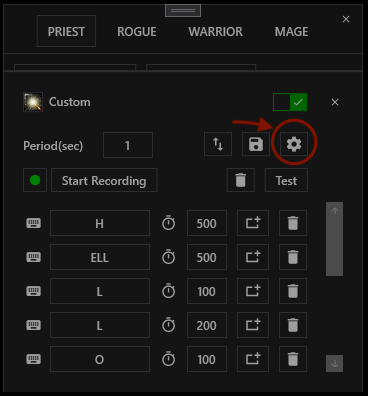368x396 pixels.
Task: Click the keyboard icon on the ELL row
Action: click(34, 257)
